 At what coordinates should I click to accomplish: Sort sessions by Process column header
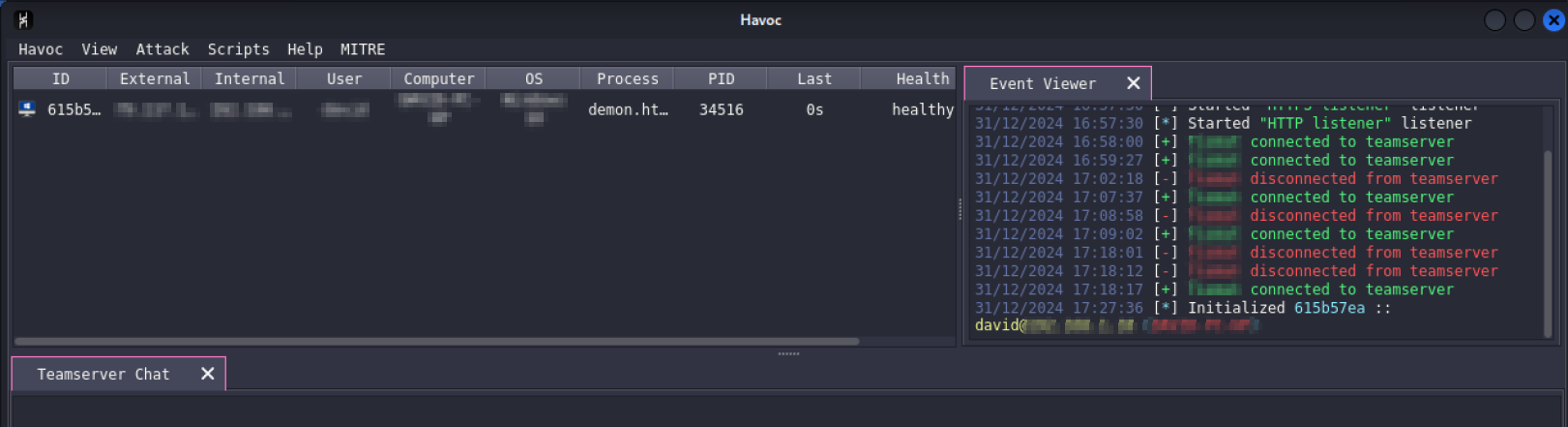point(627,79)
